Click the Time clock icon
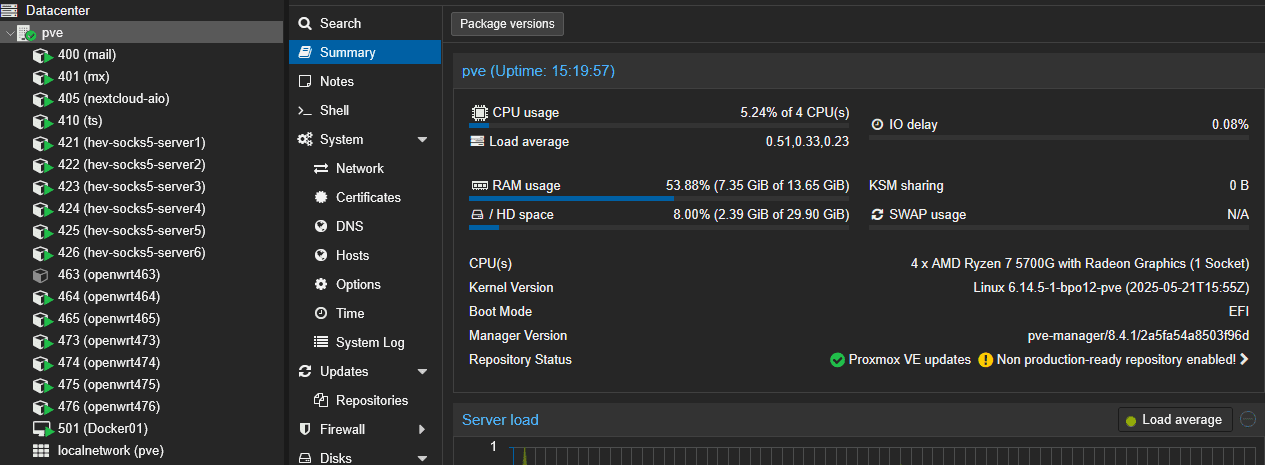Image resolution: width=1265 pixels, height=465 pixels. coord(321,314)
